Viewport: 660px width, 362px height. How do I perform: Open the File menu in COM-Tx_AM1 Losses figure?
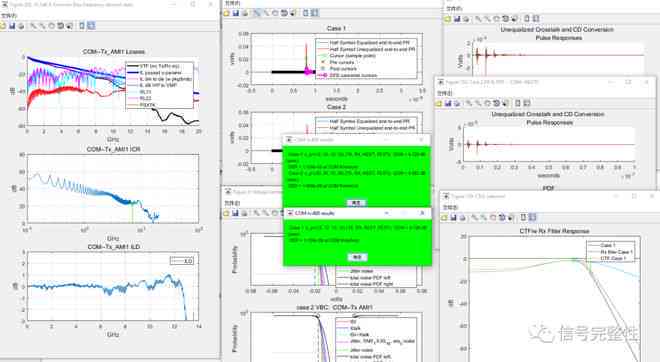pyautogui.click(x=8, y=16)
